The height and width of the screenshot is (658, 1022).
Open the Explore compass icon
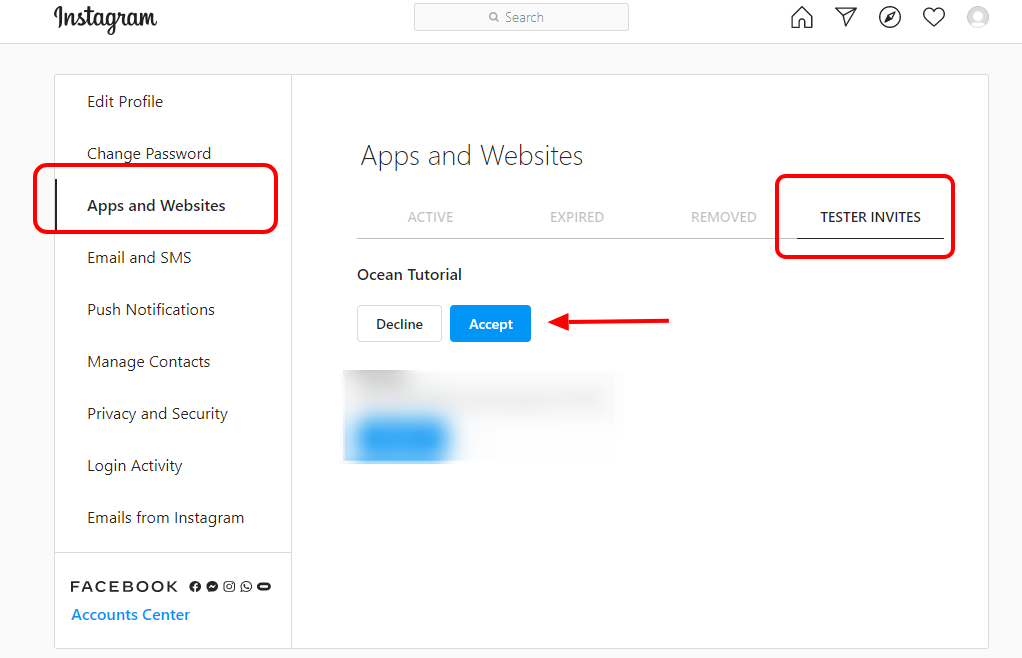point(890,18)
